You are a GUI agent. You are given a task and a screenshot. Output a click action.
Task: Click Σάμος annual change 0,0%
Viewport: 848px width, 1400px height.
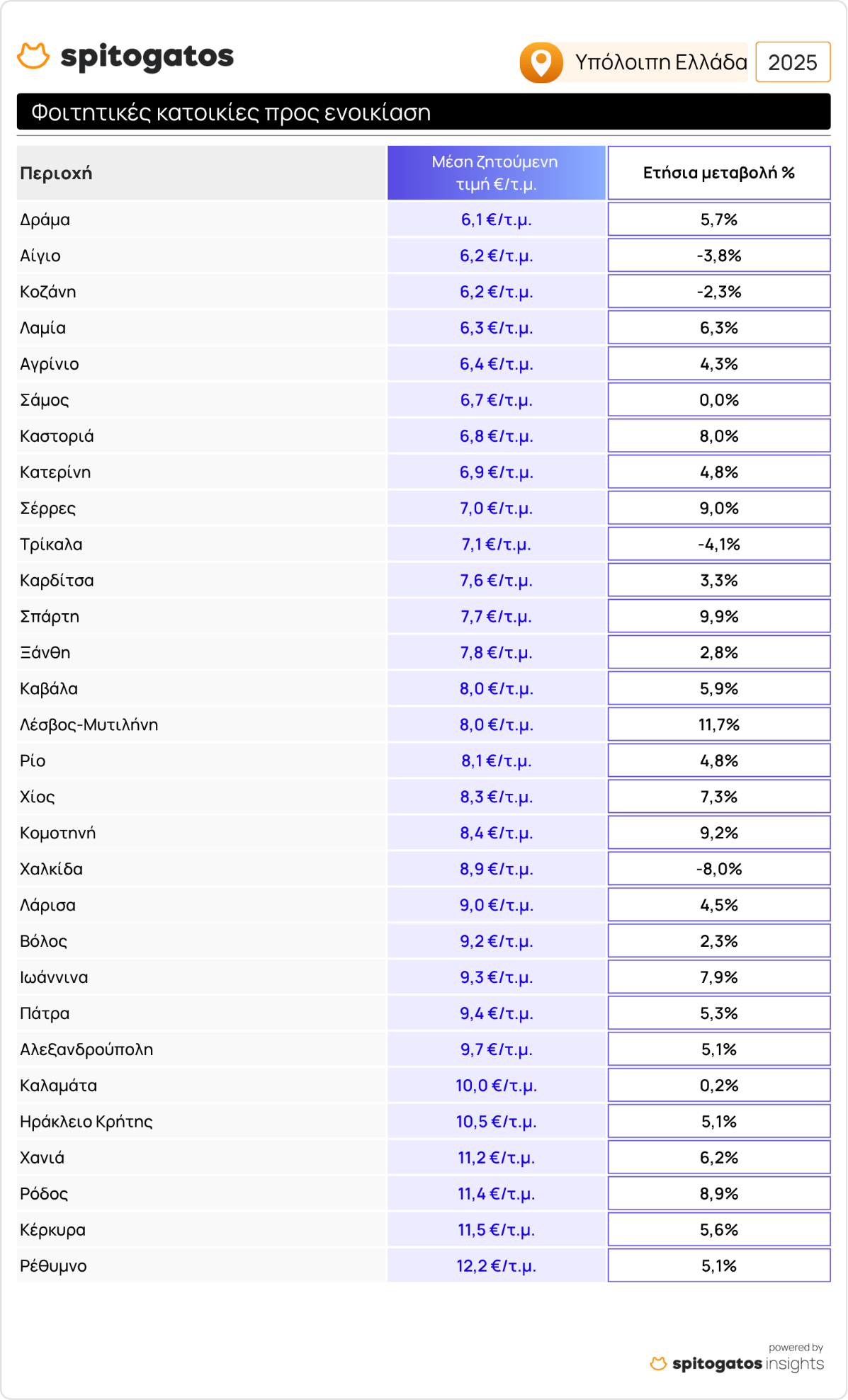[x=718, y=400]
